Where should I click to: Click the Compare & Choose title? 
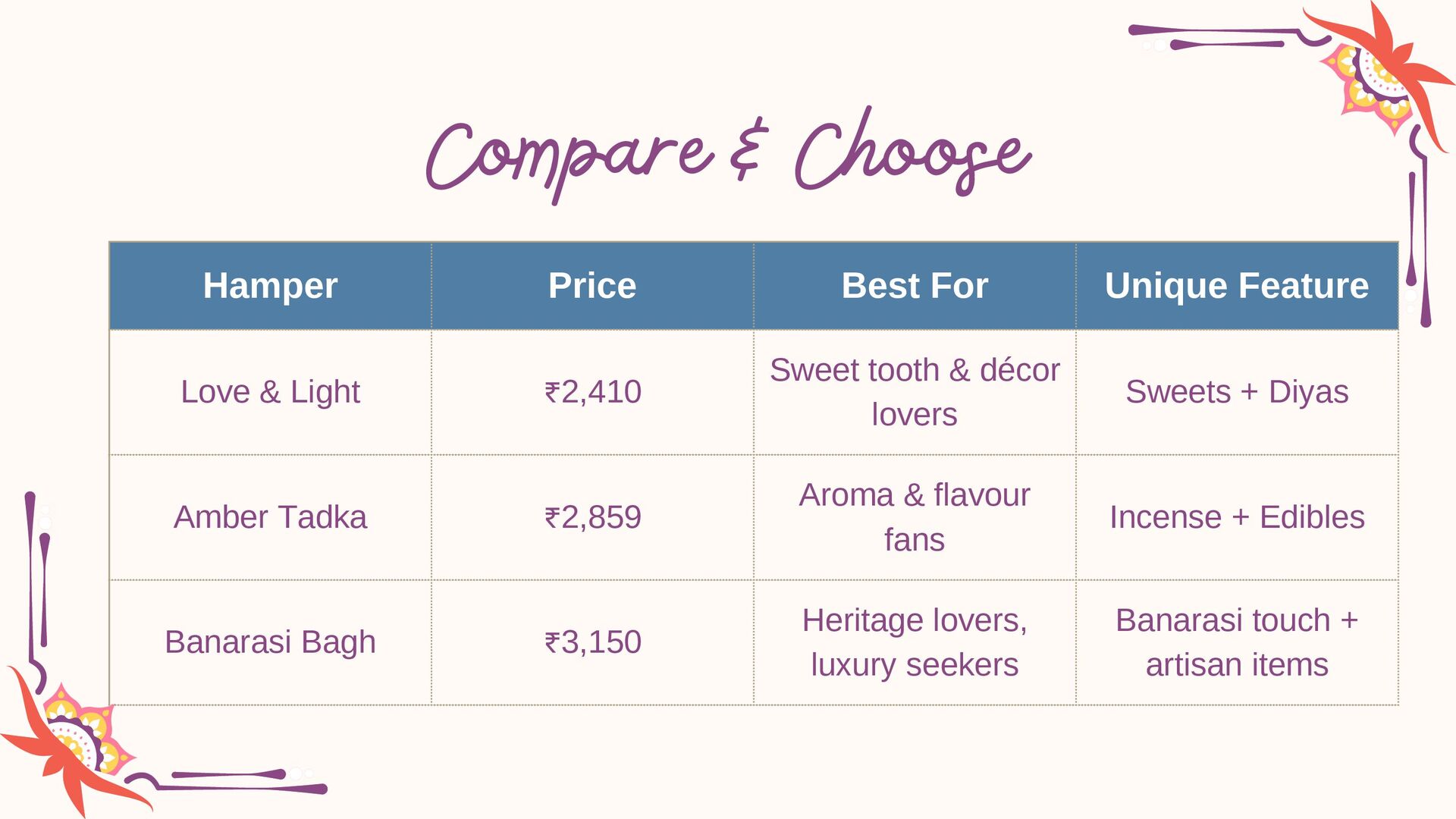click(x=728, y=155)
